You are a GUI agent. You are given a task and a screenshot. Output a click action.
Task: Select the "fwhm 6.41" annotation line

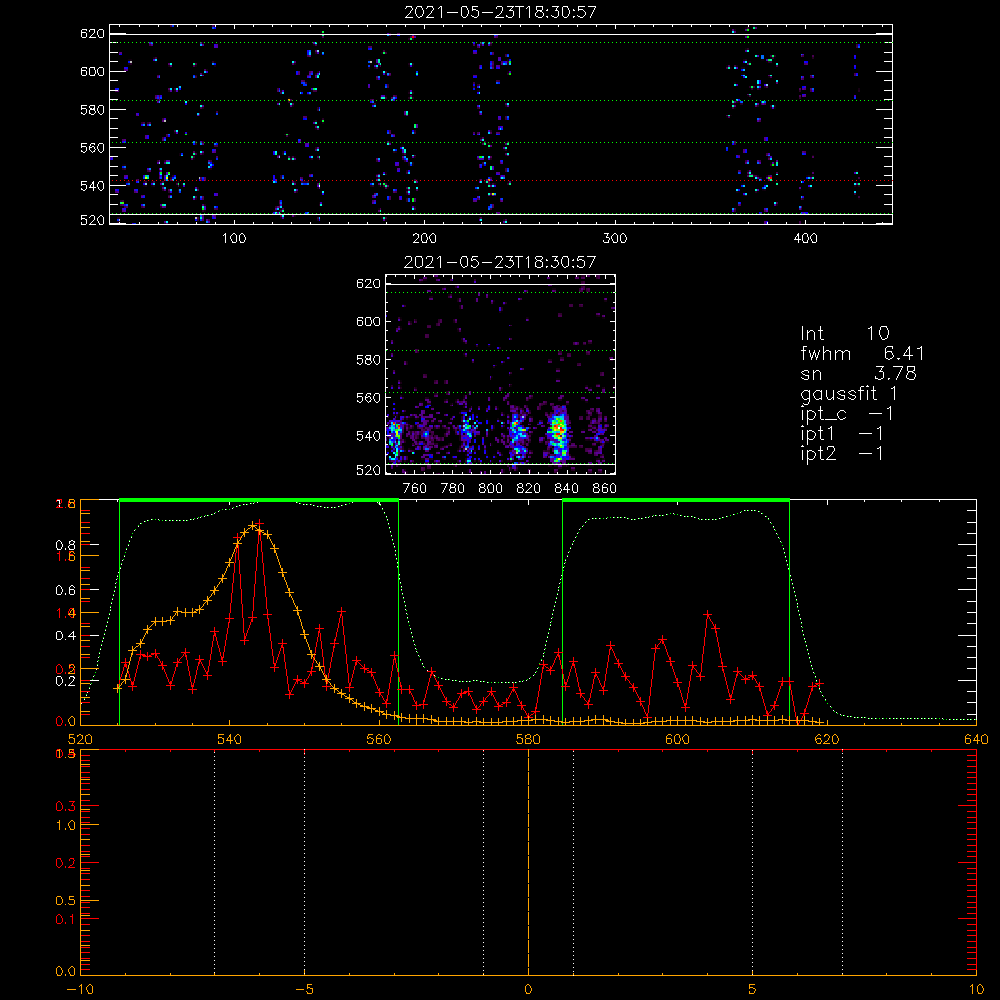(862, 353)
